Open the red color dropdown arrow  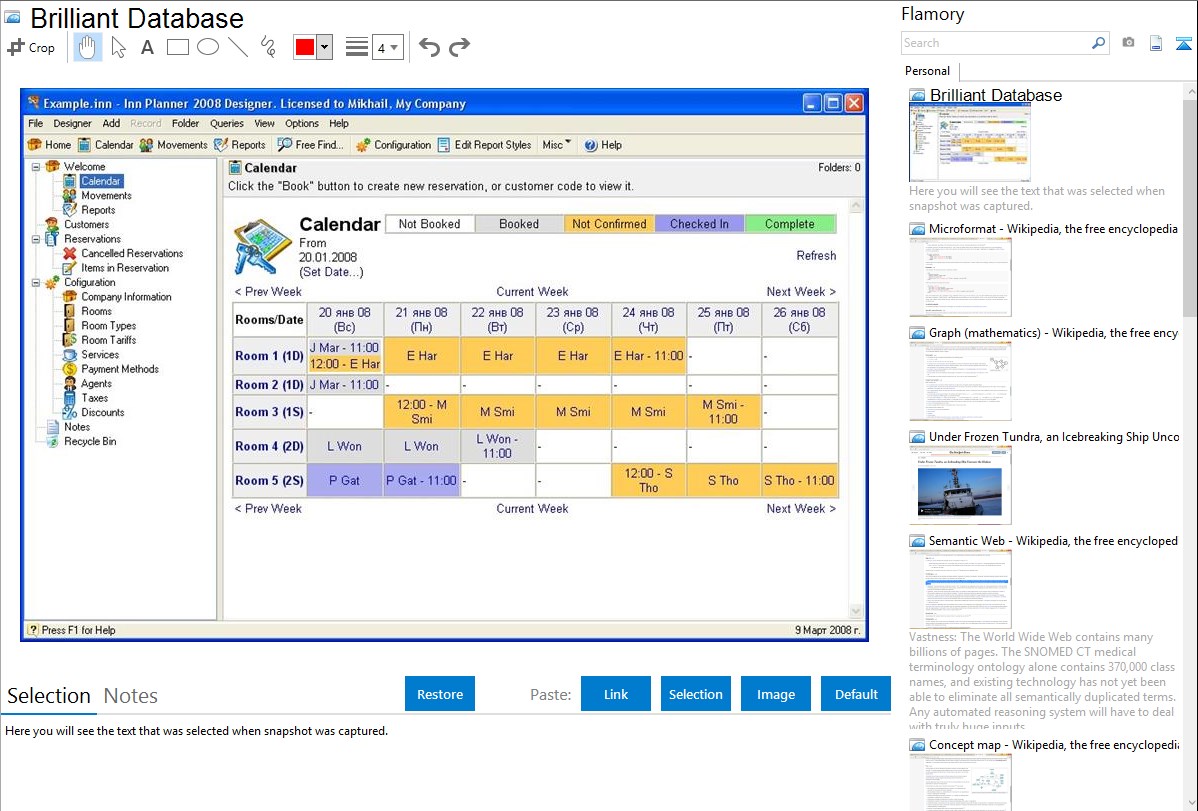325,47
